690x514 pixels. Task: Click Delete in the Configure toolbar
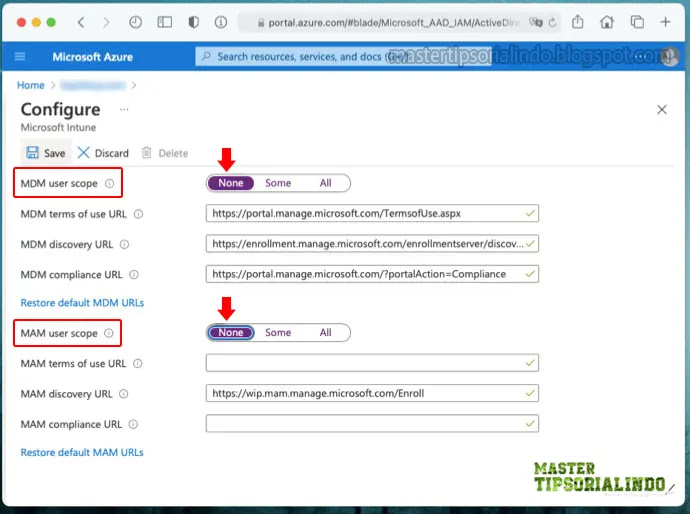[165, 153]
